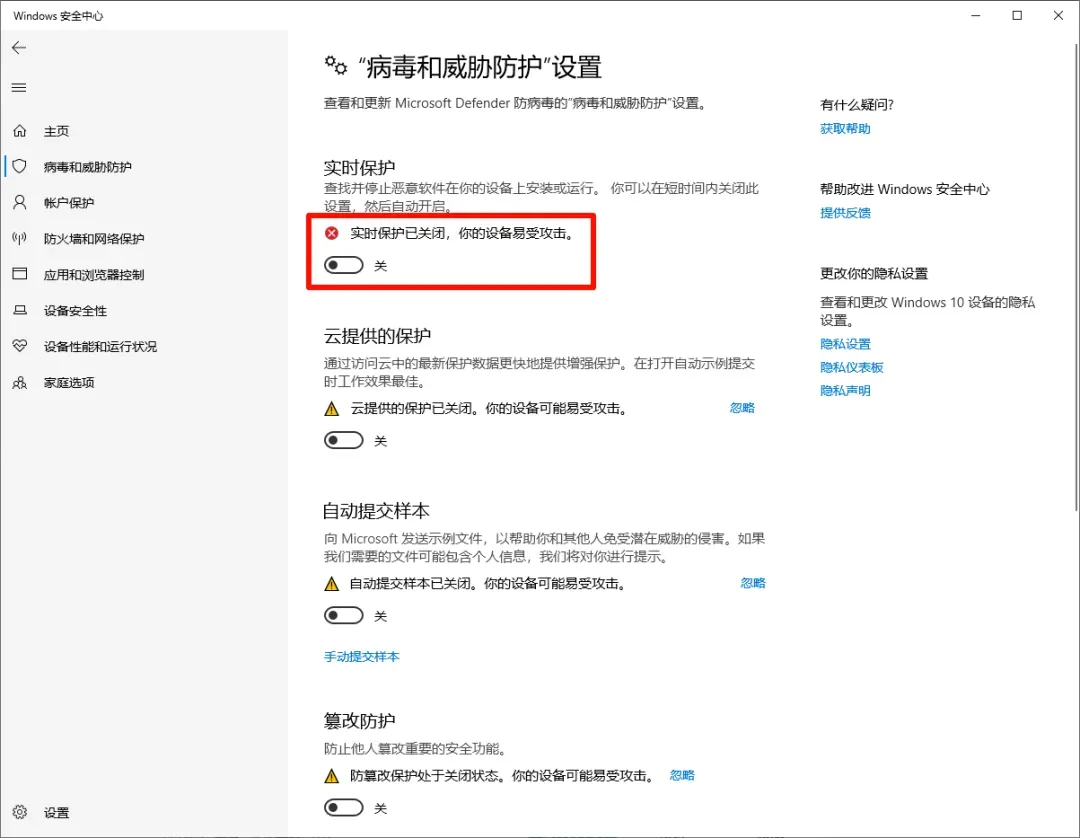1080x838 pixels.
Task: Close the Windows 安全中心 window
Action: coord(1059,15)
